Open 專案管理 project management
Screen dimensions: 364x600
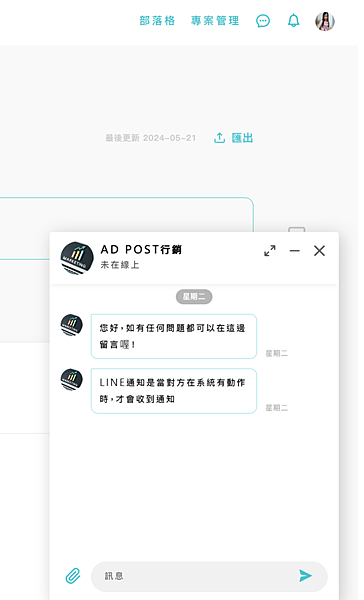coord(215,21)
